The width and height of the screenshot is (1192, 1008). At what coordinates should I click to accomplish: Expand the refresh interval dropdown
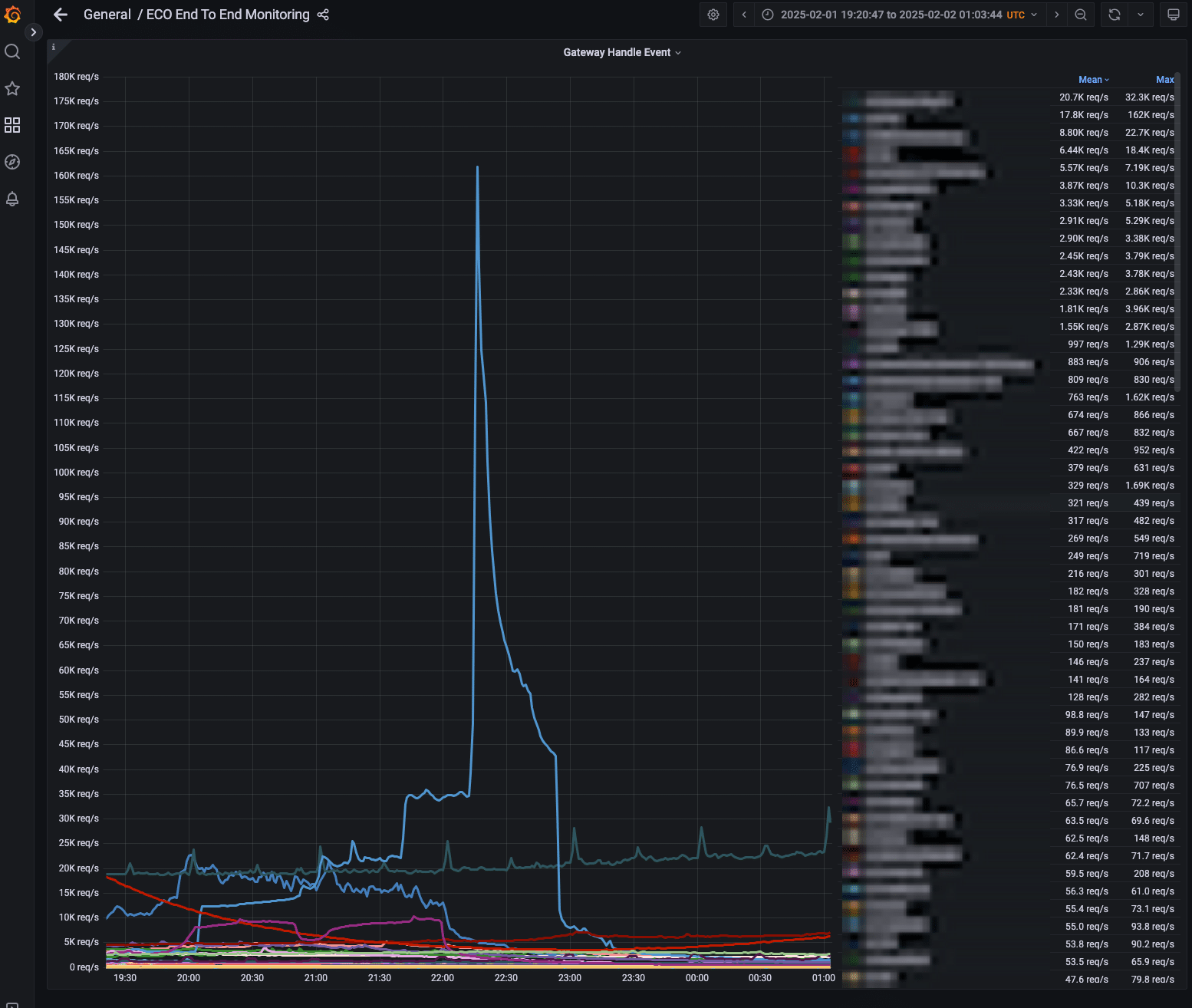click(1141, 15)
